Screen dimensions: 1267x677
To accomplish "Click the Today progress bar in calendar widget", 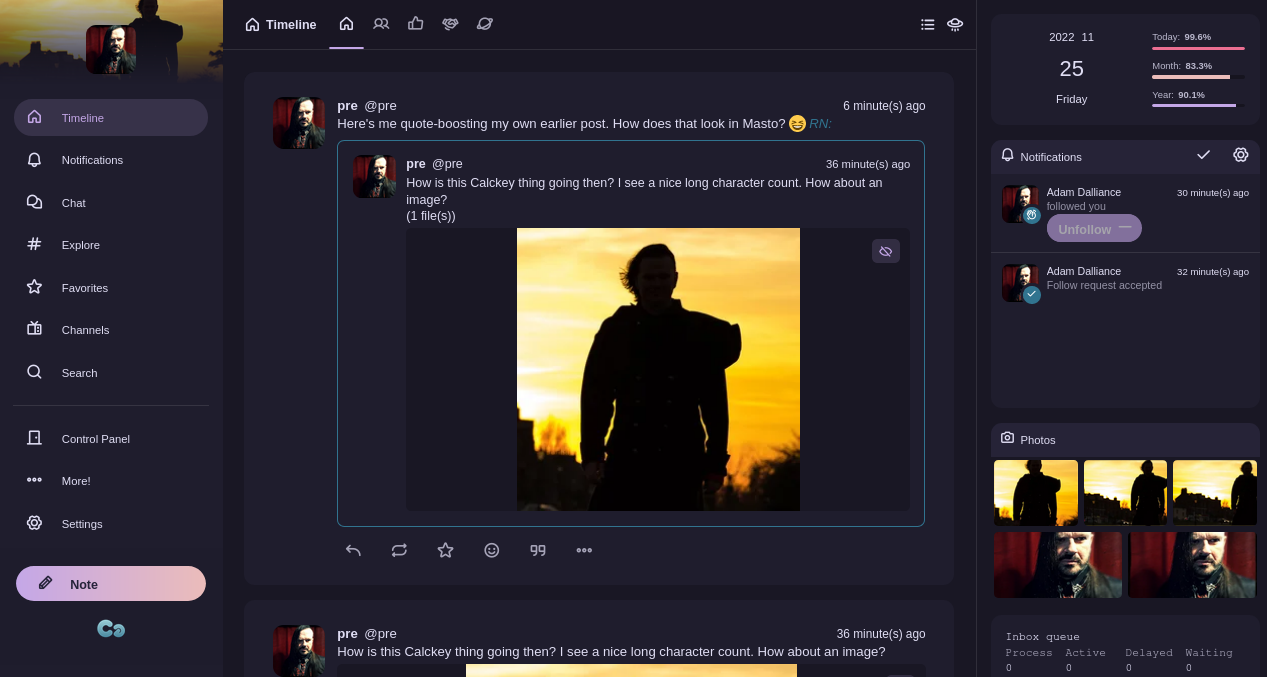I will point(1198,48).
